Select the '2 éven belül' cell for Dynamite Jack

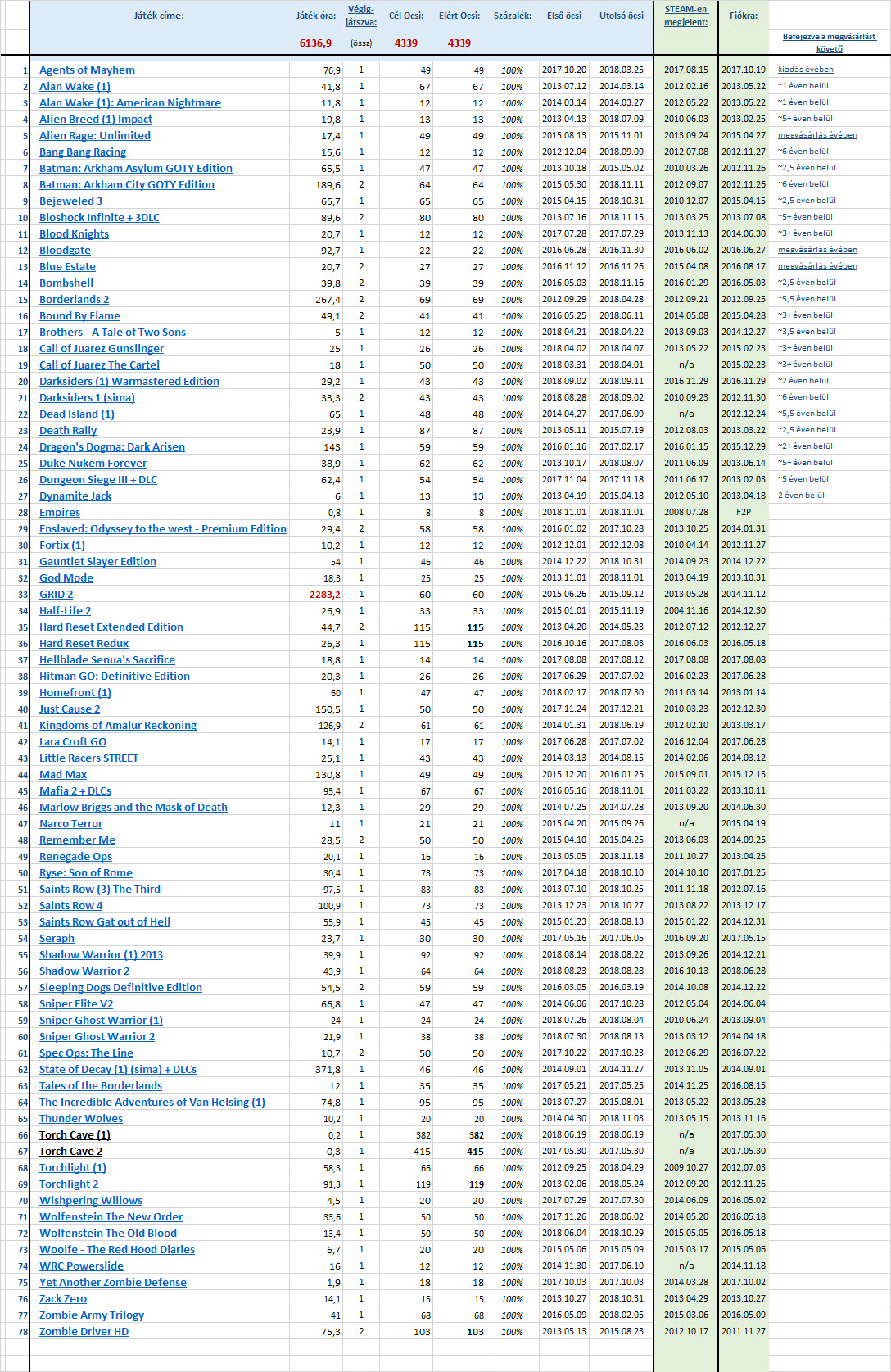click(x=801, y=496)
